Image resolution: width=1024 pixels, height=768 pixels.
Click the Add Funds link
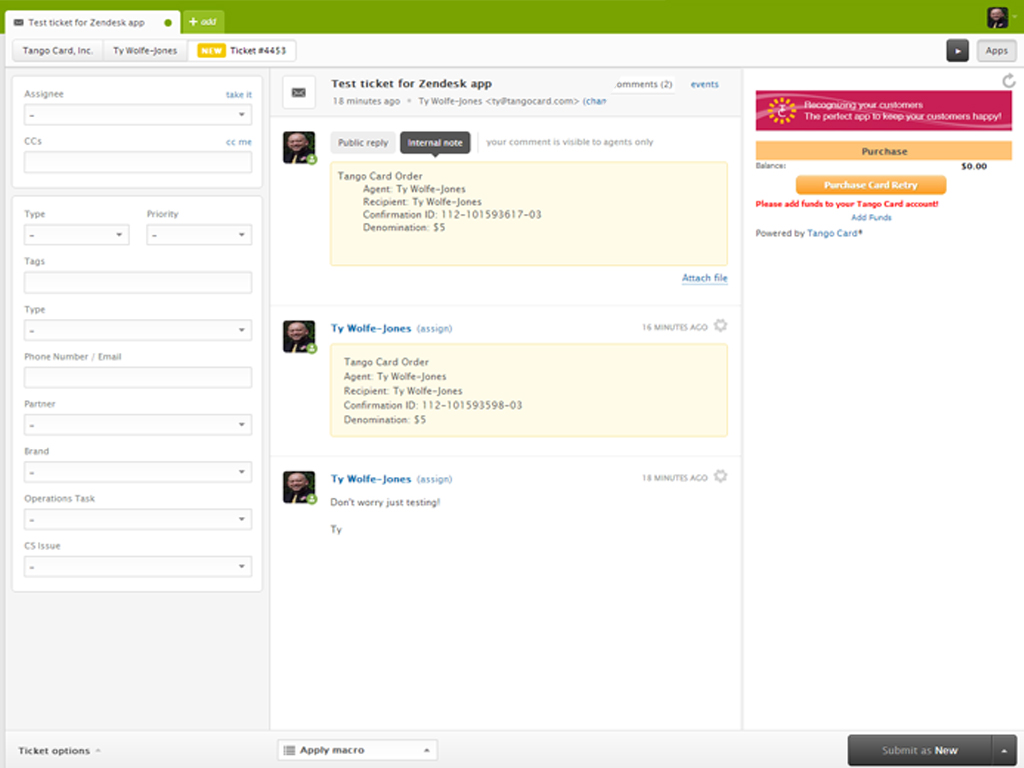pos(871,218)
